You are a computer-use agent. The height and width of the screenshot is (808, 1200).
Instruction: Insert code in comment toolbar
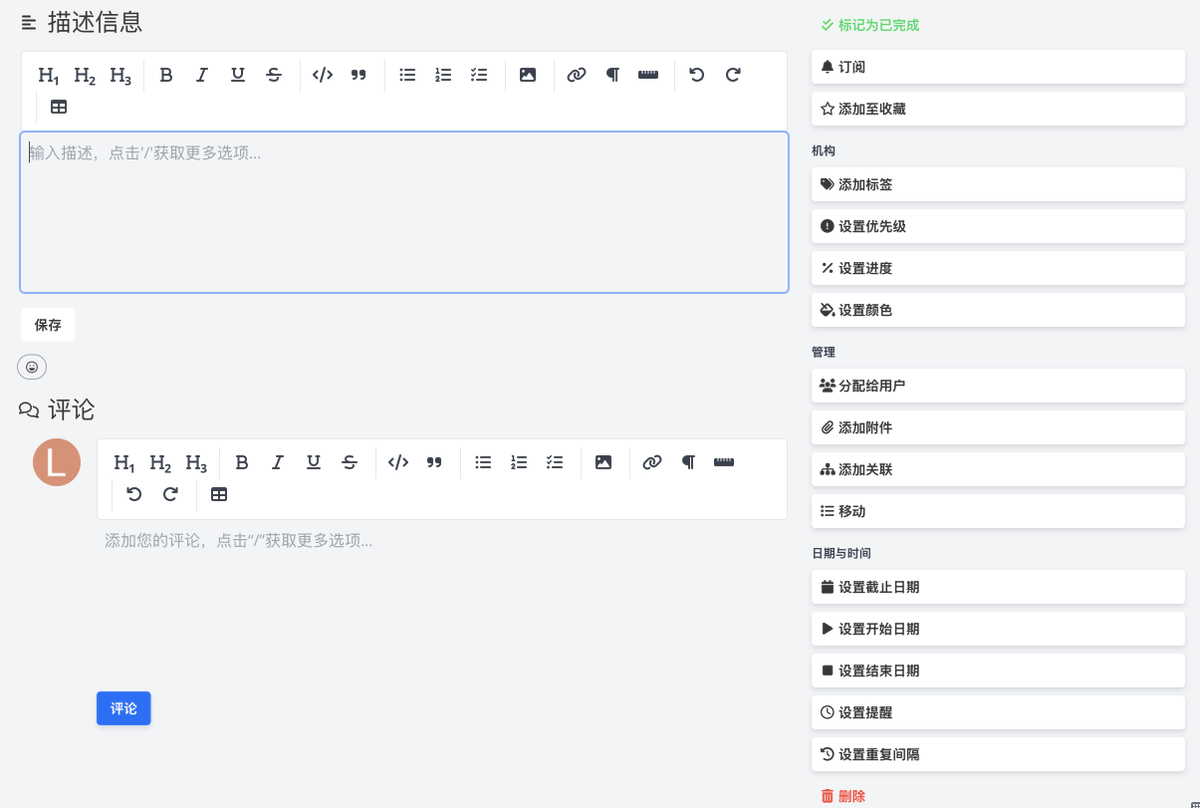(x=398, y=463)
